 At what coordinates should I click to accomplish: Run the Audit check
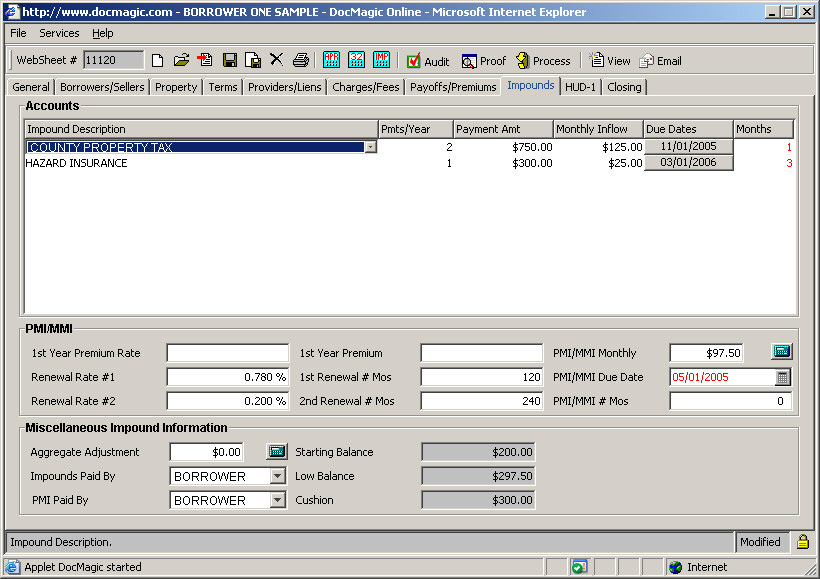(428, 61)
